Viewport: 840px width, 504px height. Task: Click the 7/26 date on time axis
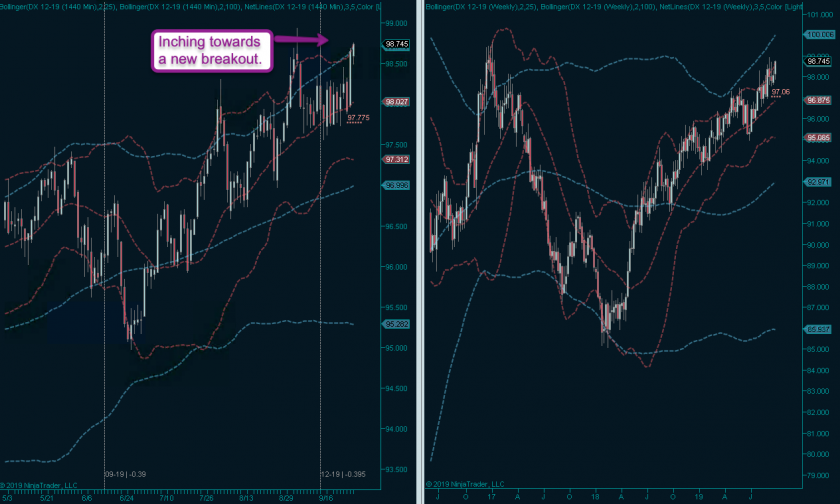206,498
